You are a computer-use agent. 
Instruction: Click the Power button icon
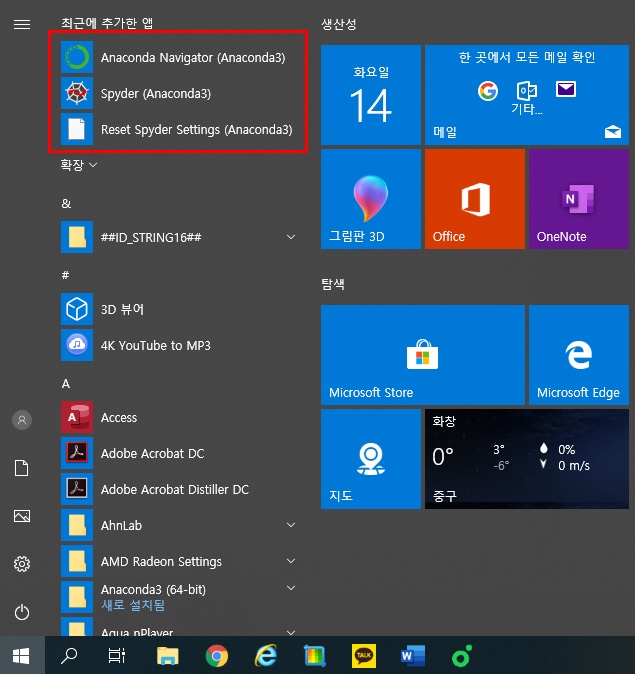pyautogui.click(x=22, y=612)
